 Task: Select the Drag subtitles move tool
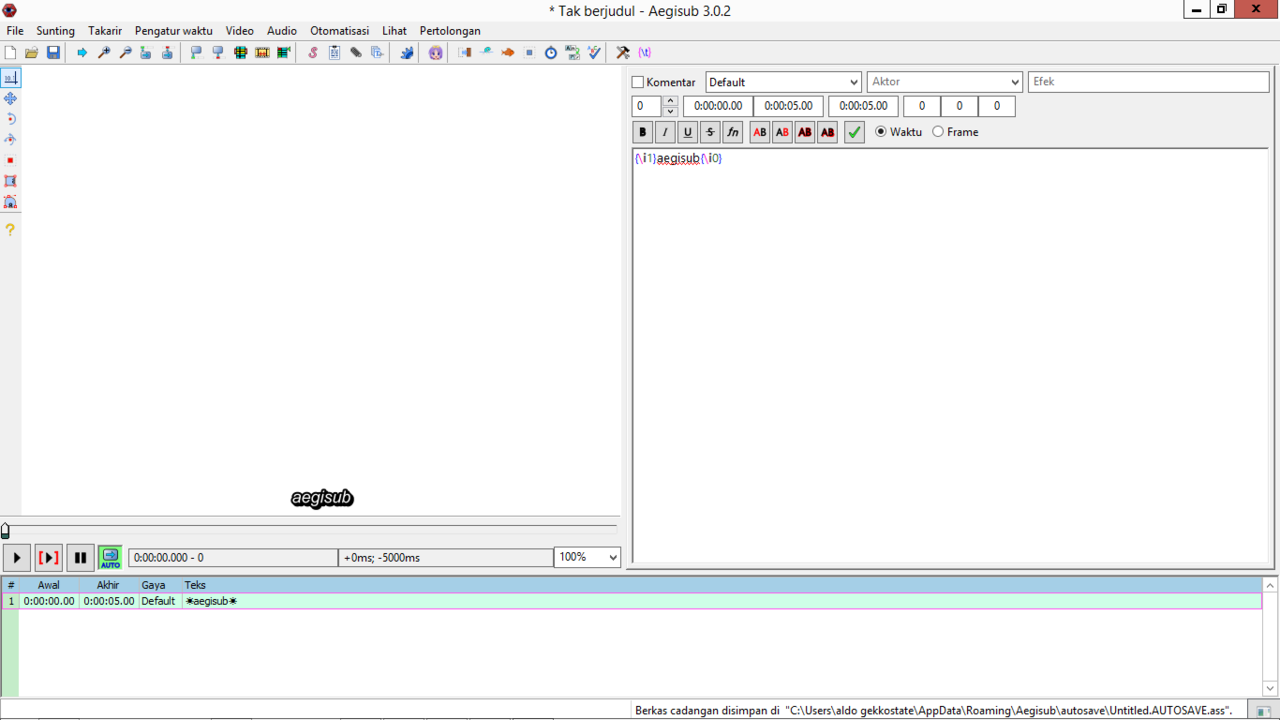[x=10, y=98]
